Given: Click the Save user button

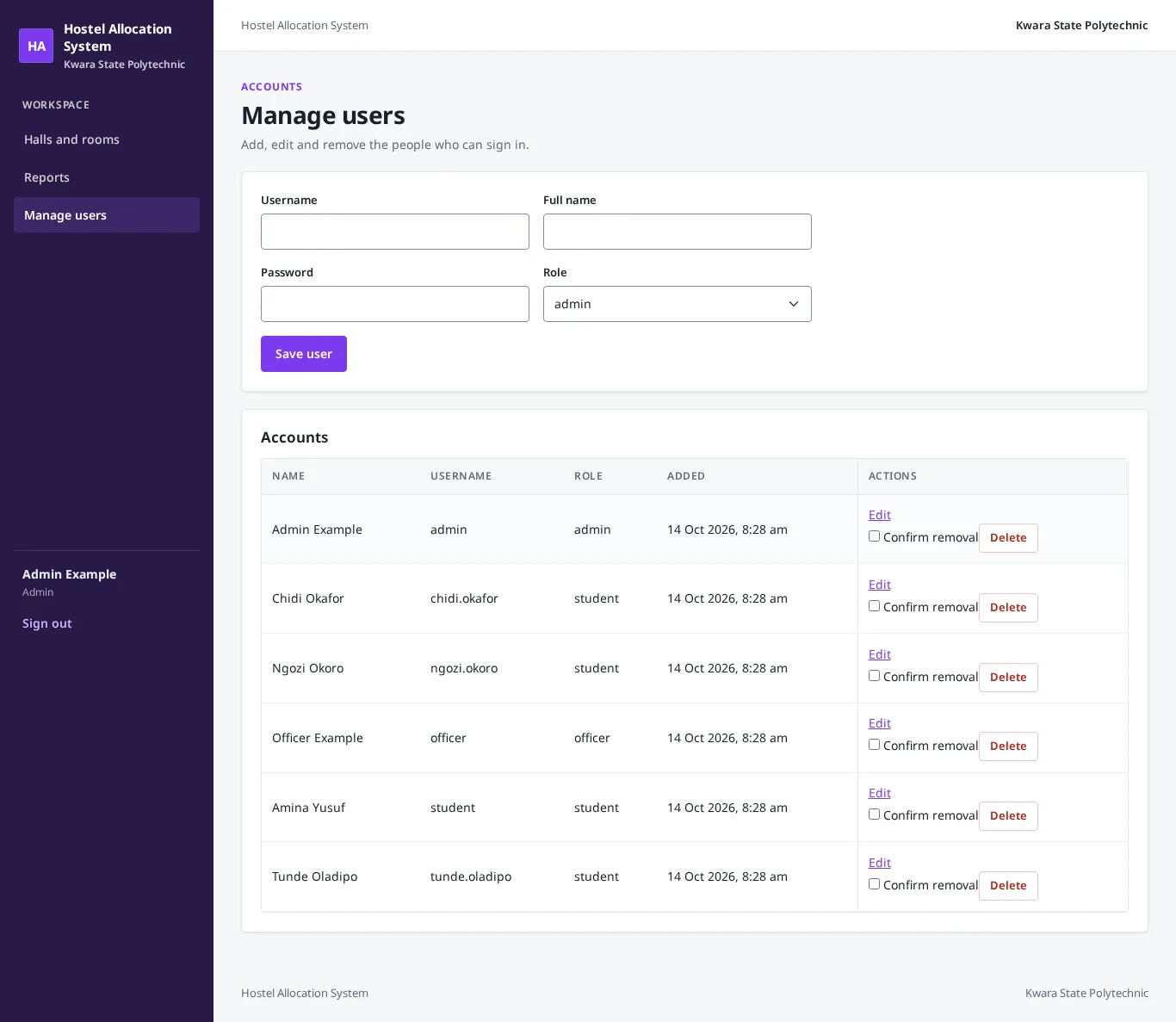Looking at the screenshot, I should (304, 354).
